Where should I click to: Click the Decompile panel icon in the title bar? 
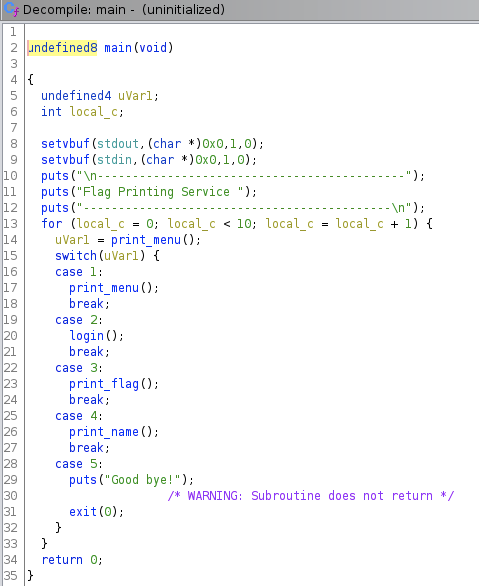11,9
